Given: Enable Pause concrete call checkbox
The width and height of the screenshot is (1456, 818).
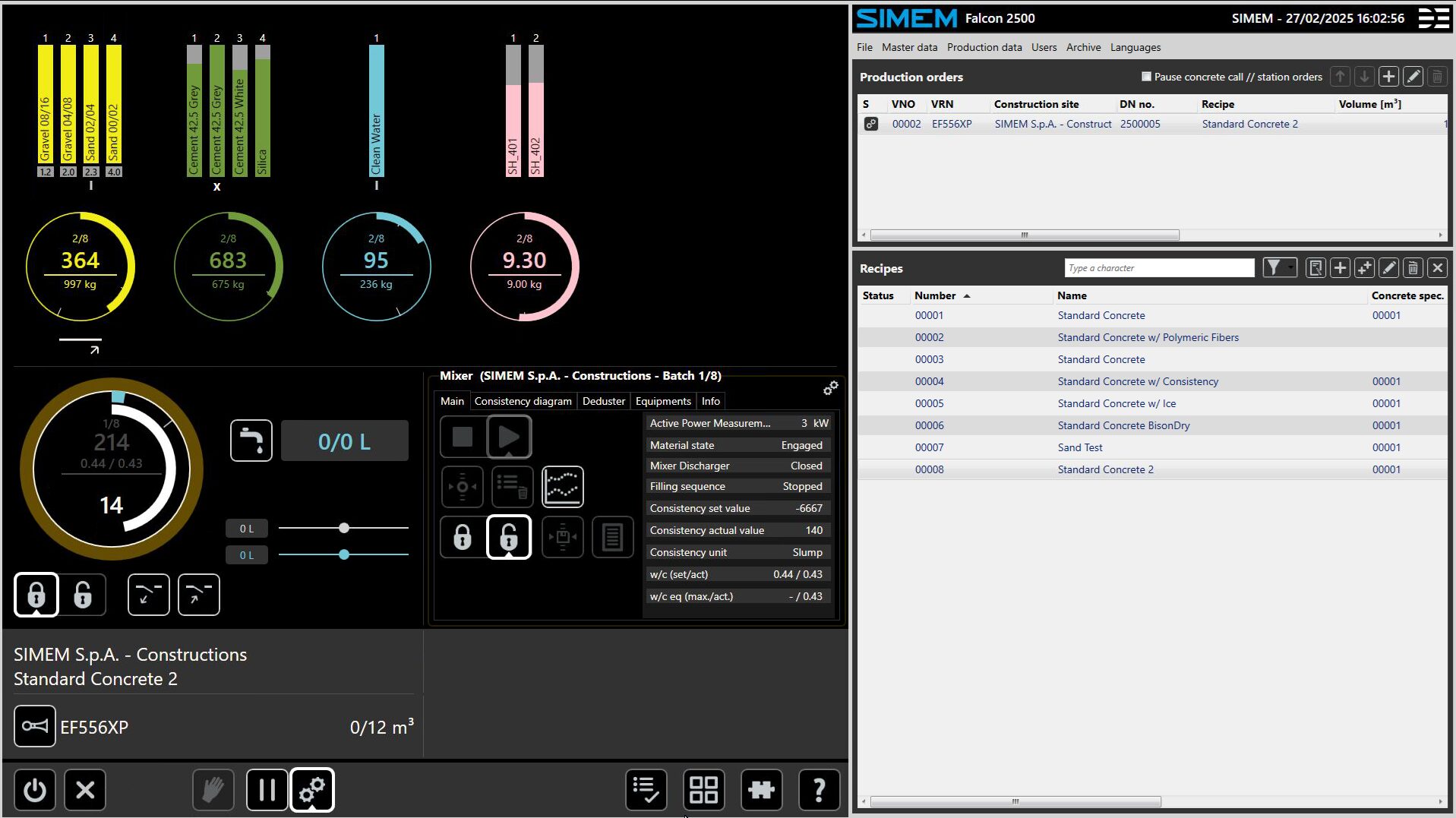Looking at the screenshot, I should point(1146,77).
